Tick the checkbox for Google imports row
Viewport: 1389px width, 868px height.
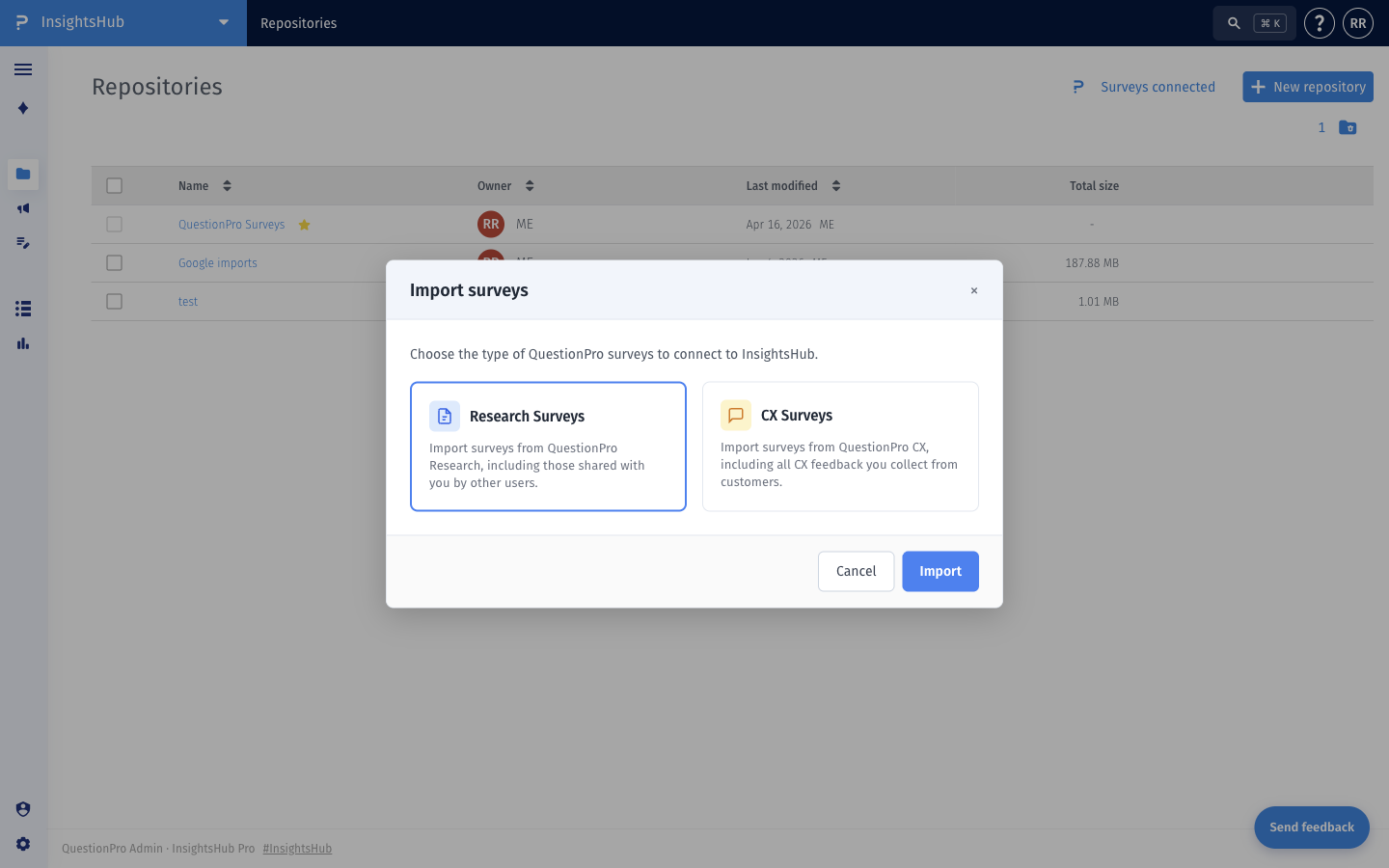pos(115,263)
